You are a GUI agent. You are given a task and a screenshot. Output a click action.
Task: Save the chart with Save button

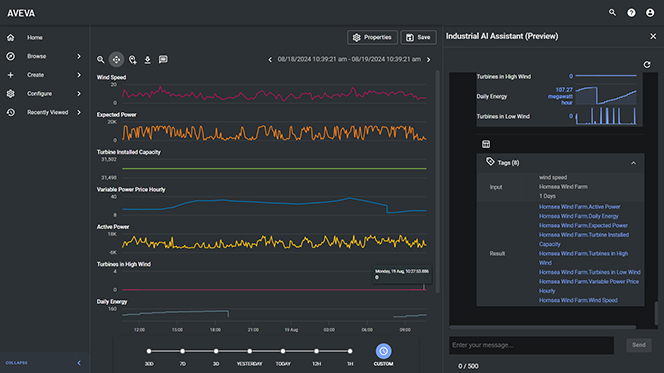coord(418,37)
